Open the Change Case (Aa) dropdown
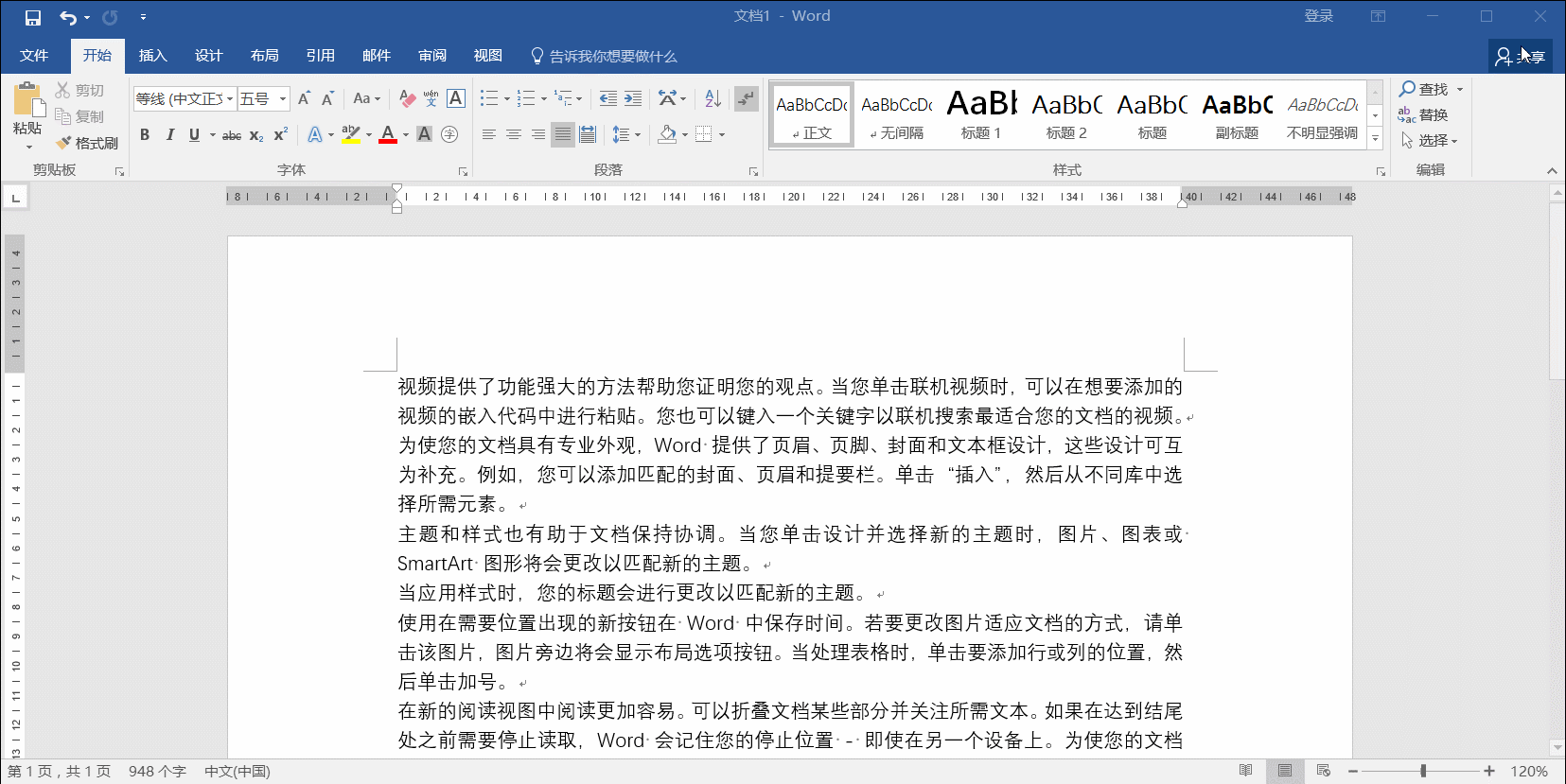 coord(366,98)
